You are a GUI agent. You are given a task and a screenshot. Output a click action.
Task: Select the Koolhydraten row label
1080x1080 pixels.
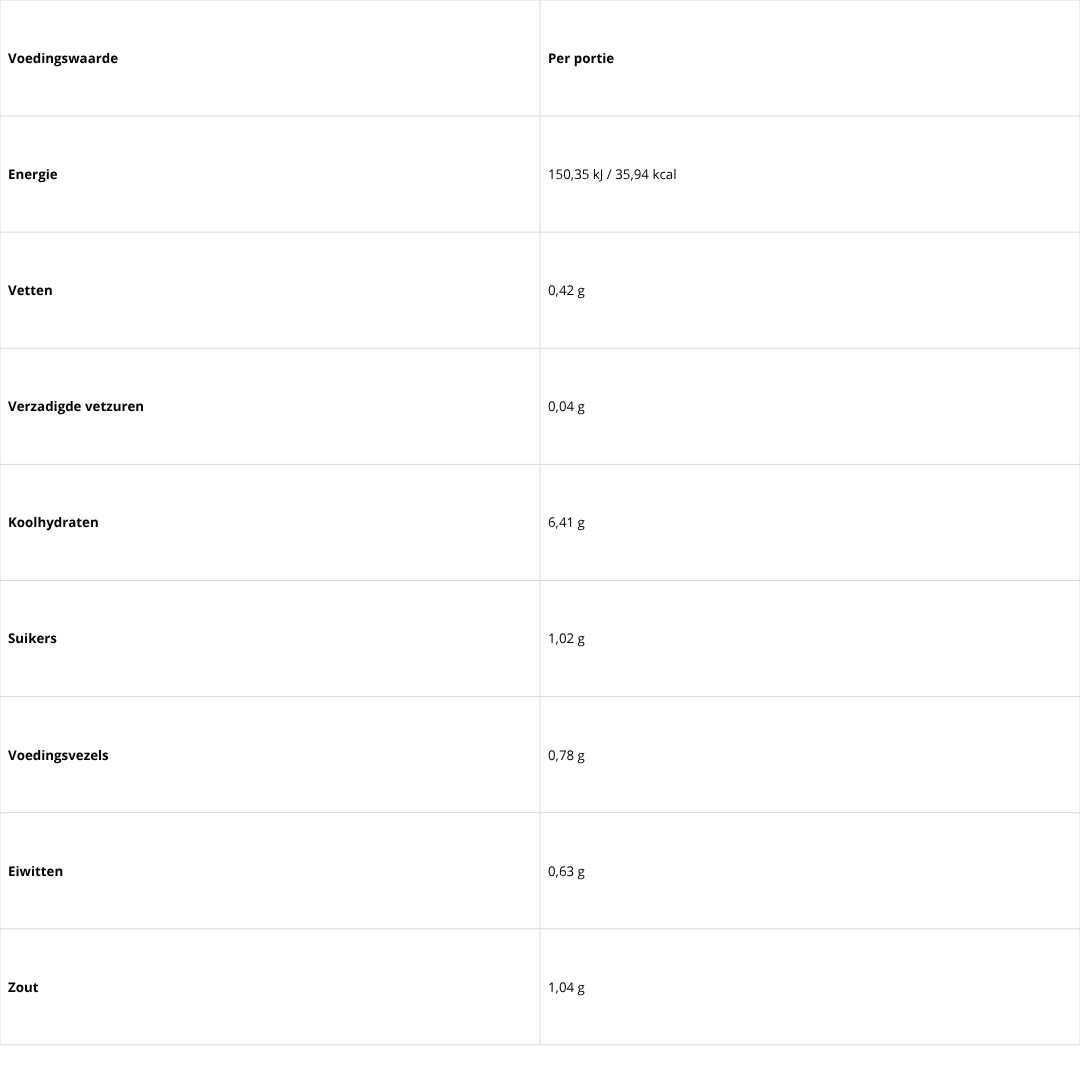pyautogui.click(x=53, y=523)
